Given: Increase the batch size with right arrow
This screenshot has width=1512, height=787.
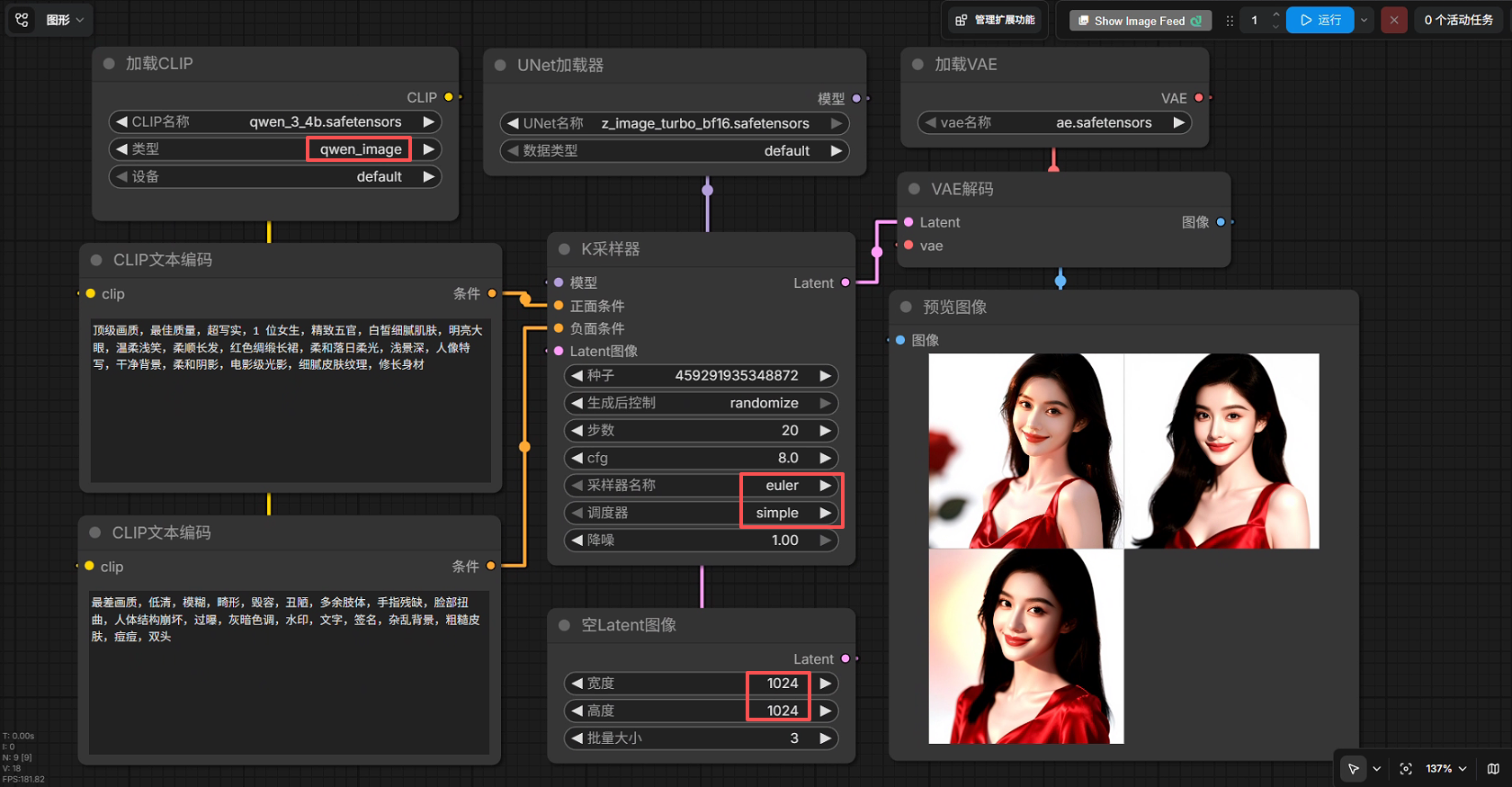Looking at the screenshot, I should (825, 738).
